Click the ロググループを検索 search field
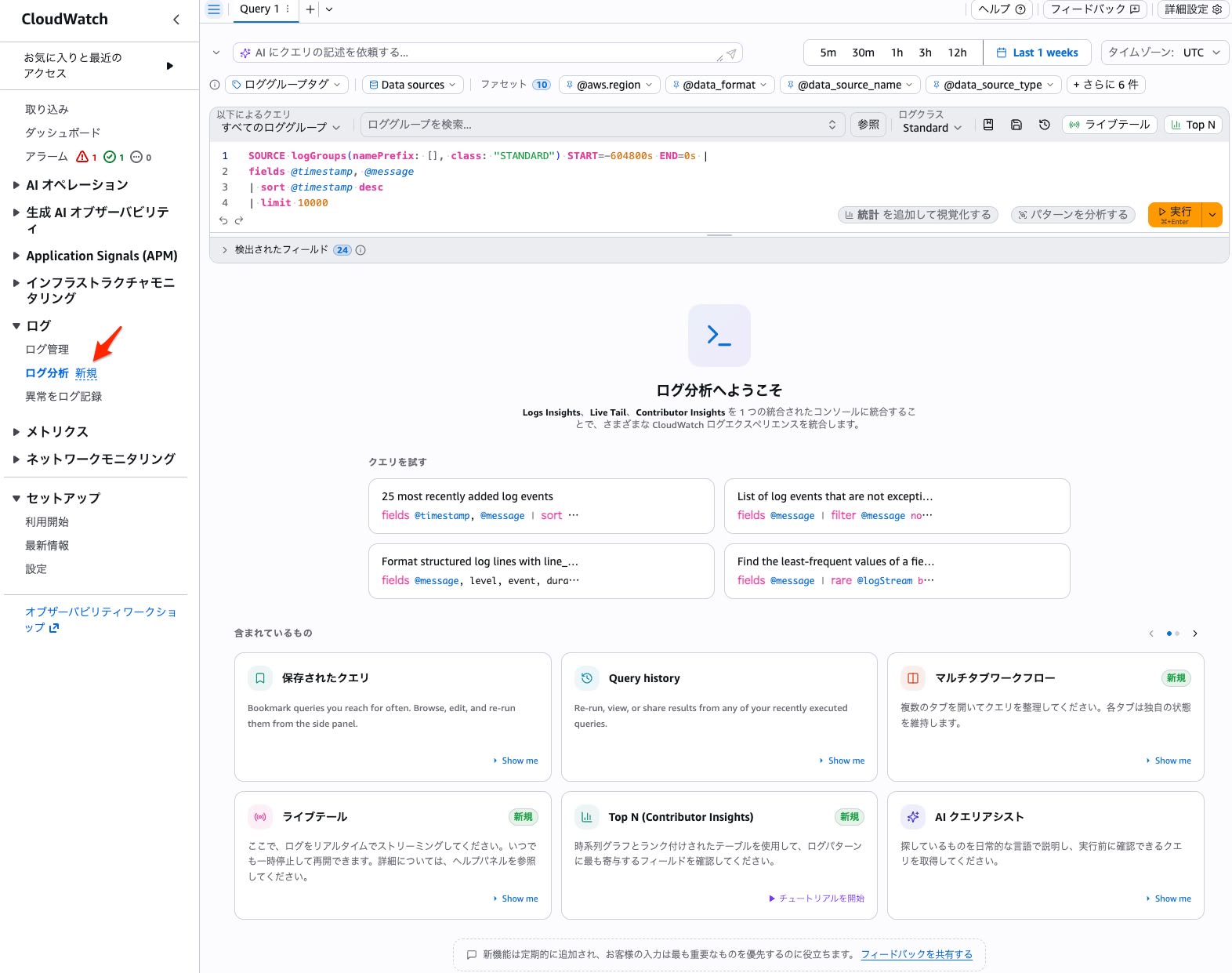Viewport: 1232px width, 973px height. (603, 125)
